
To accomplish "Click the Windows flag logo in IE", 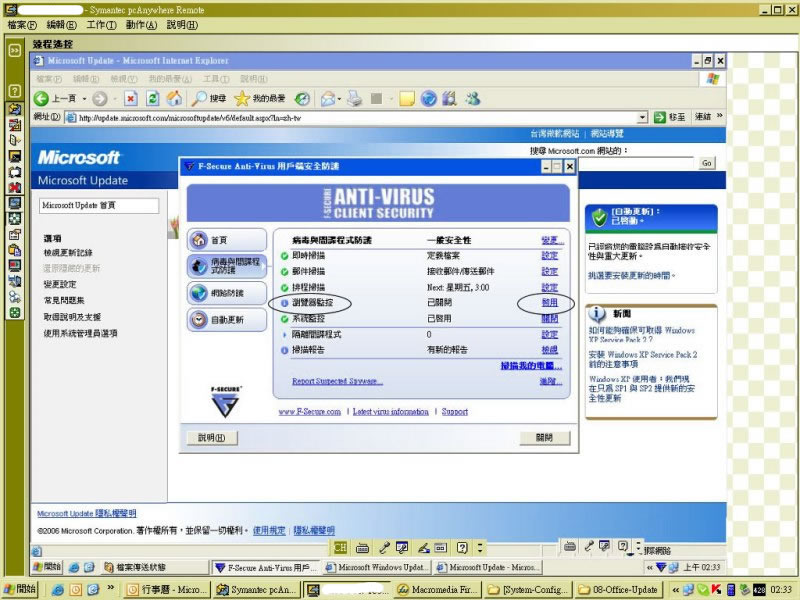I will (x=713, y=79).
